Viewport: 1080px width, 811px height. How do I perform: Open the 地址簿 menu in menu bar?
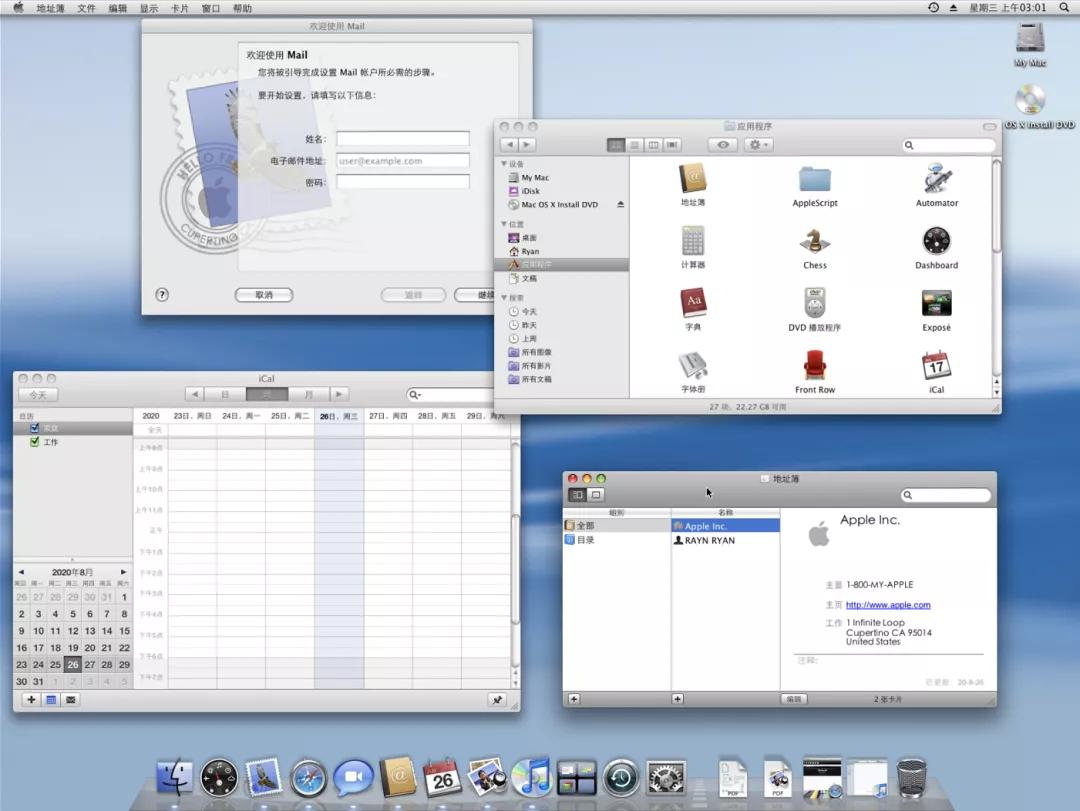[x=48, y=8]
